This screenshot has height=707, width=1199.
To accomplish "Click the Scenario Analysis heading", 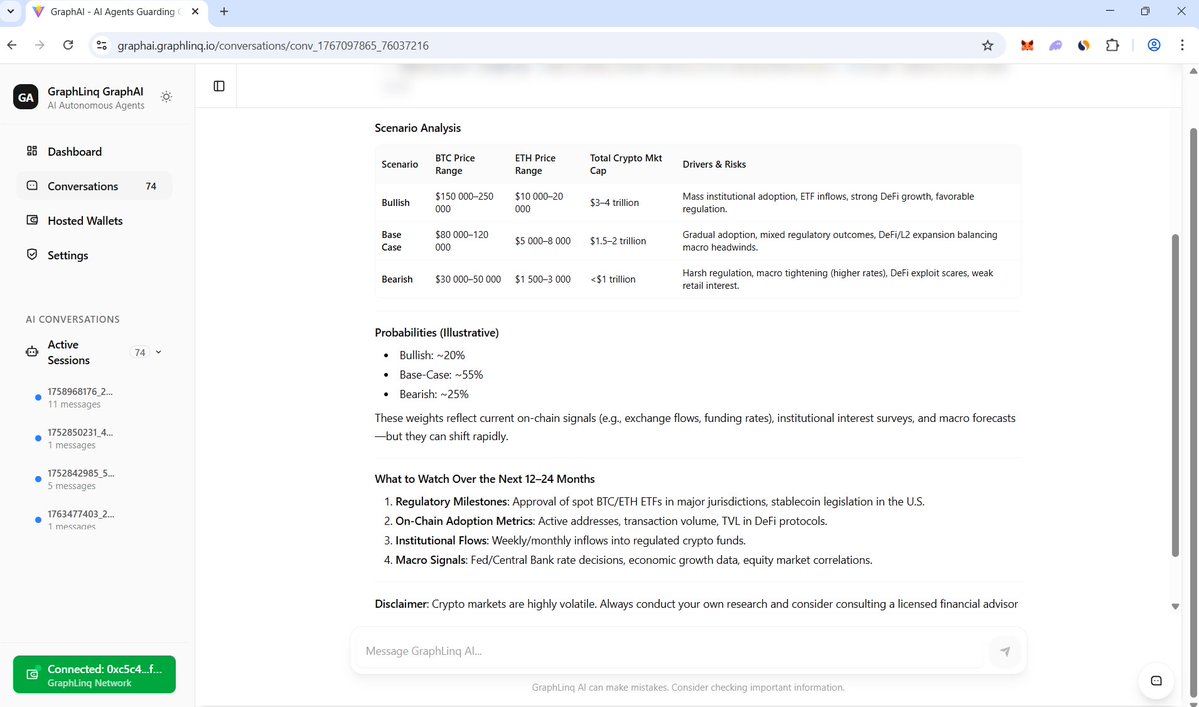I will pos(418,128).
